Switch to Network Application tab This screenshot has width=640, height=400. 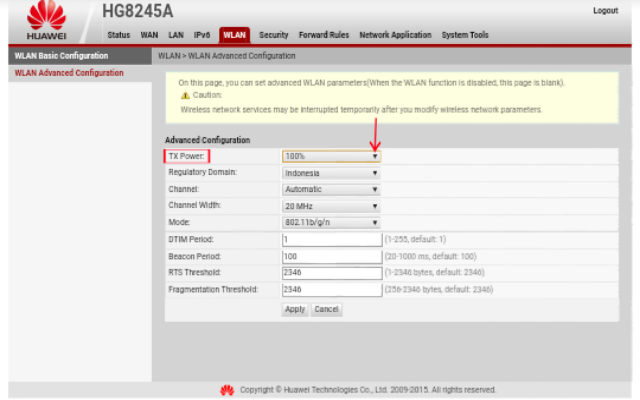tap(395, 35)
